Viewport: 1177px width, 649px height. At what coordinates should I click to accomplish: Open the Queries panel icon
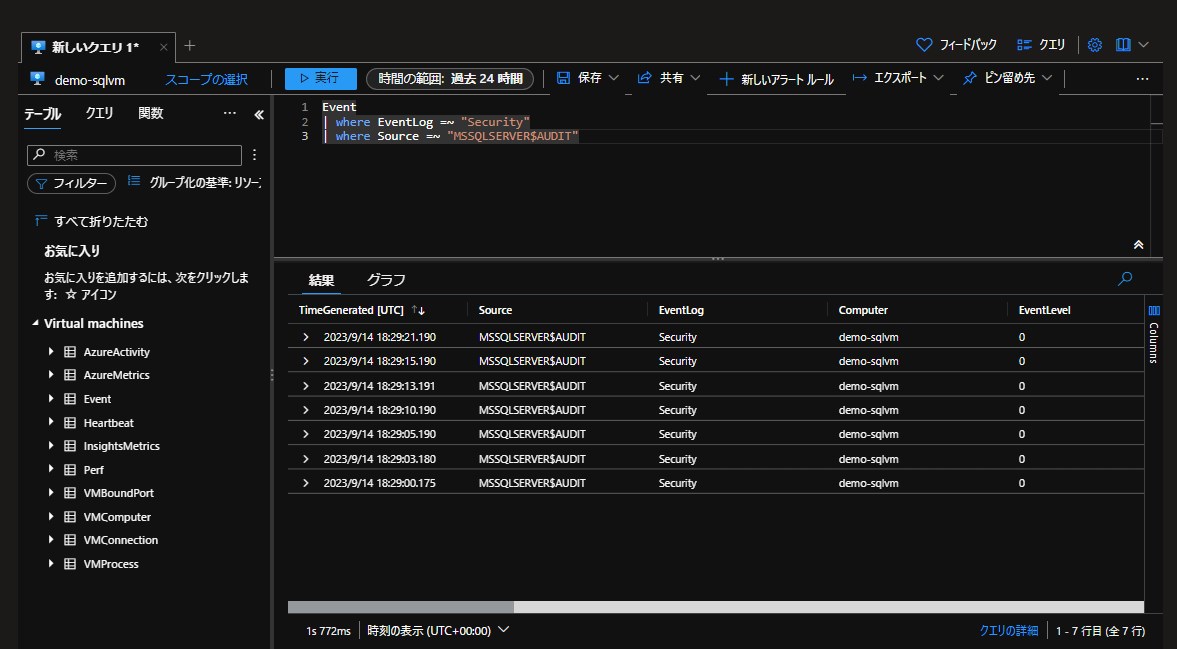(1024, 45)
